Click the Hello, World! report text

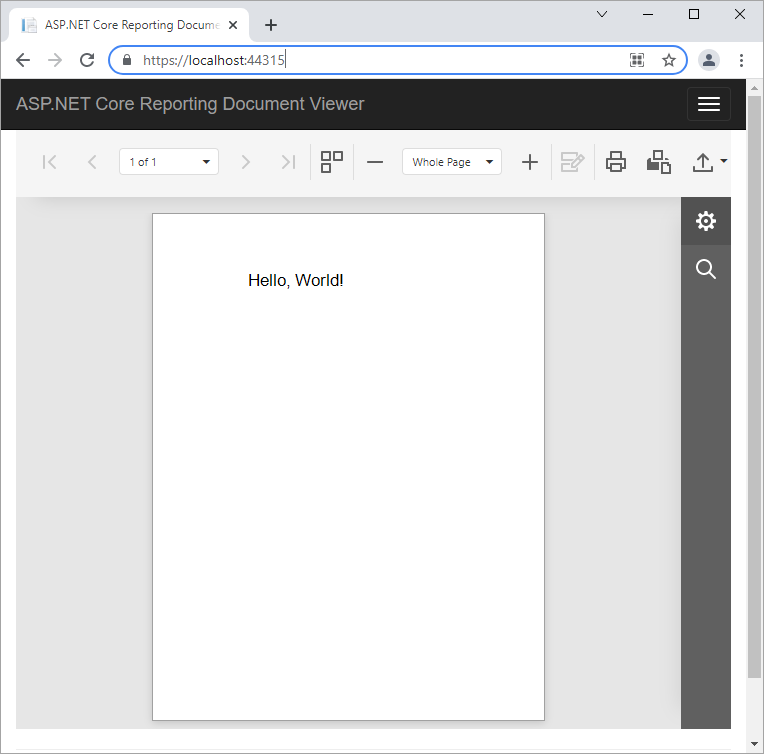[296, 280]
